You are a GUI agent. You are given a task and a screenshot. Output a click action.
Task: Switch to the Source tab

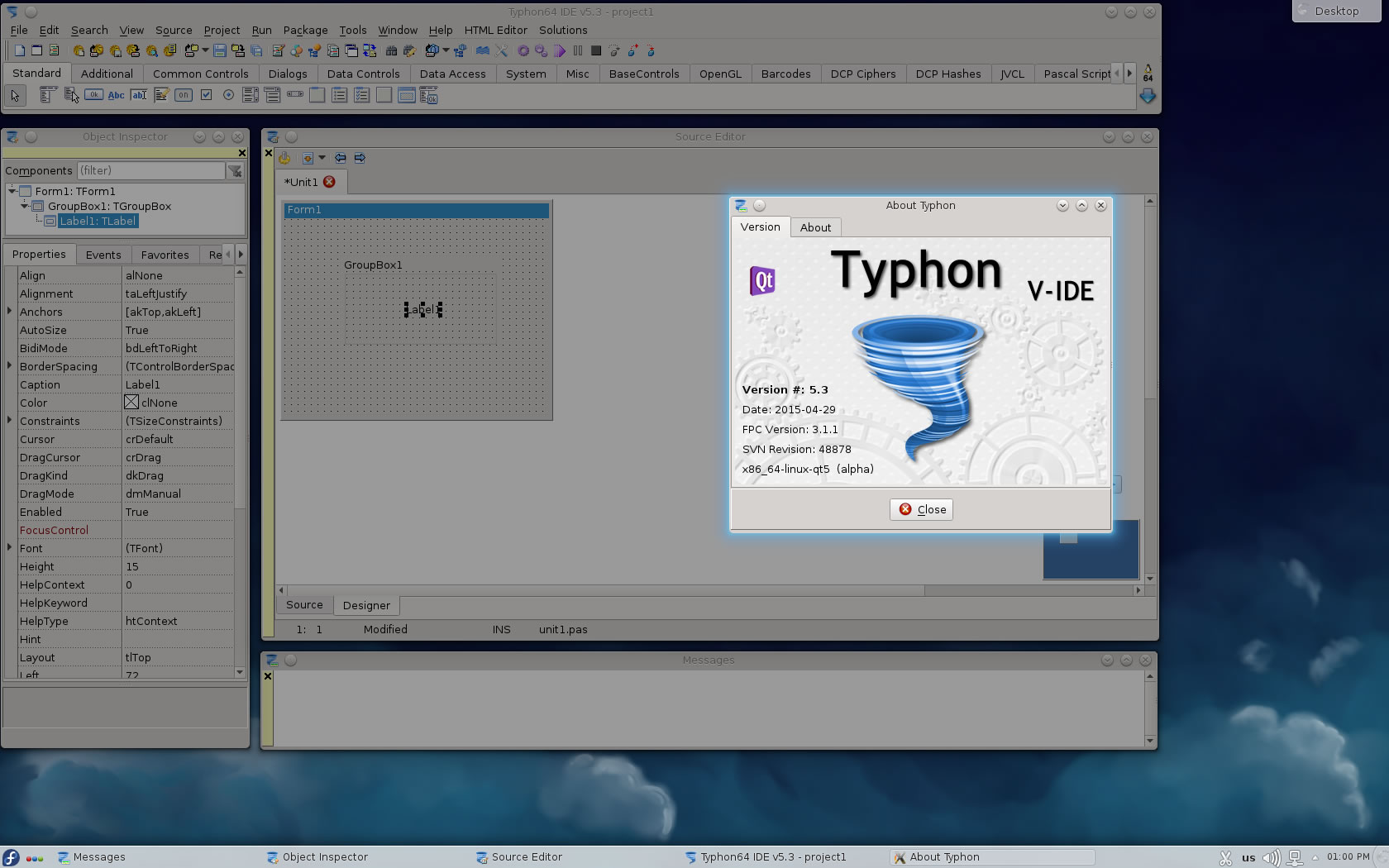(304, 605)
